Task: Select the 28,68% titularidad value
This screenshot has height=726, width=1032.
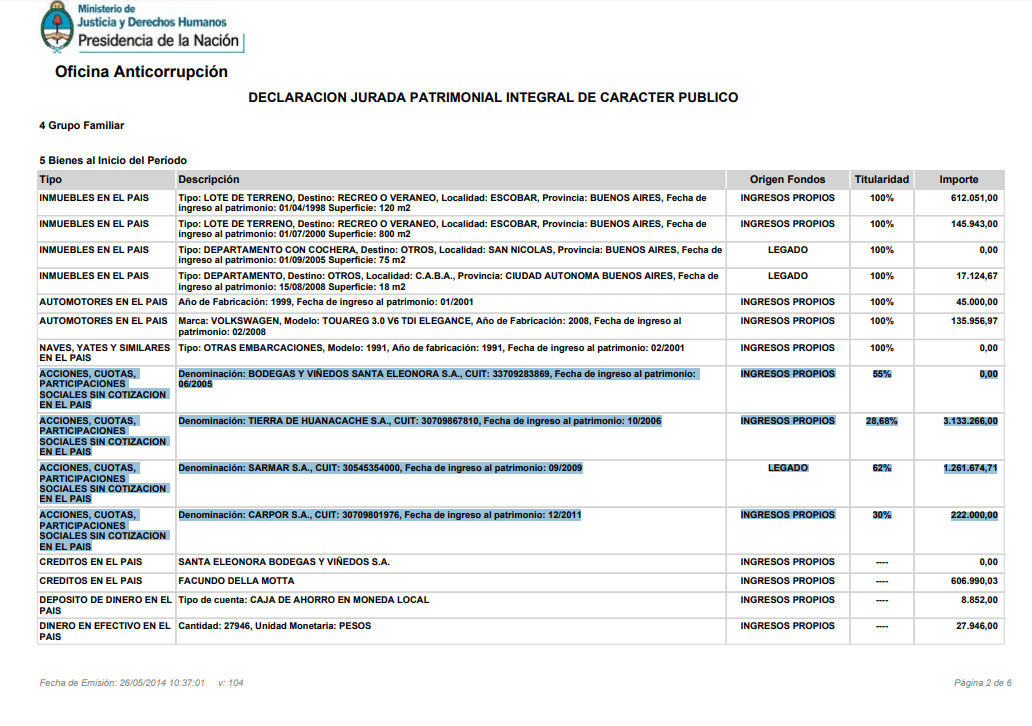Action: point(881,421)
